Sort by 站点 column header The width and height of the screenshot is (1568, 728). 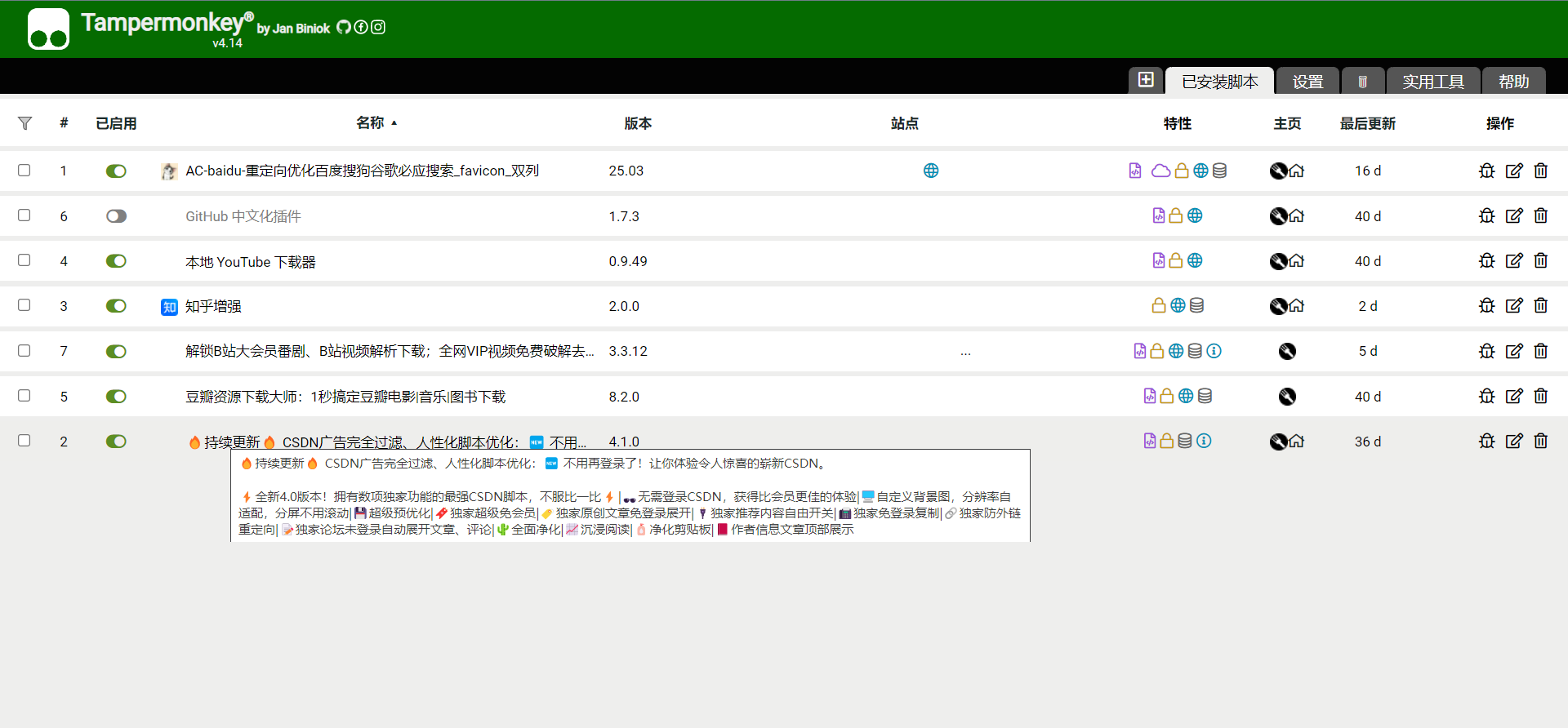point(904,123)
